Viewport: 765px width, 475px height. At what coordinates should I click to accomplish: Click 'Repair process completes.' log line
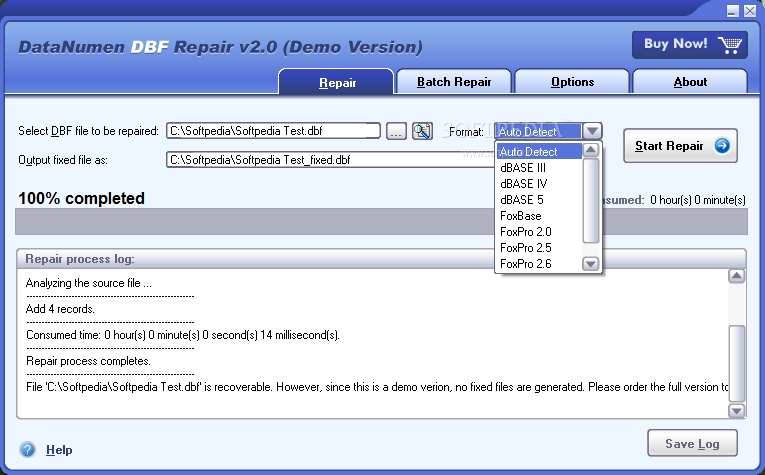[88, 361]
